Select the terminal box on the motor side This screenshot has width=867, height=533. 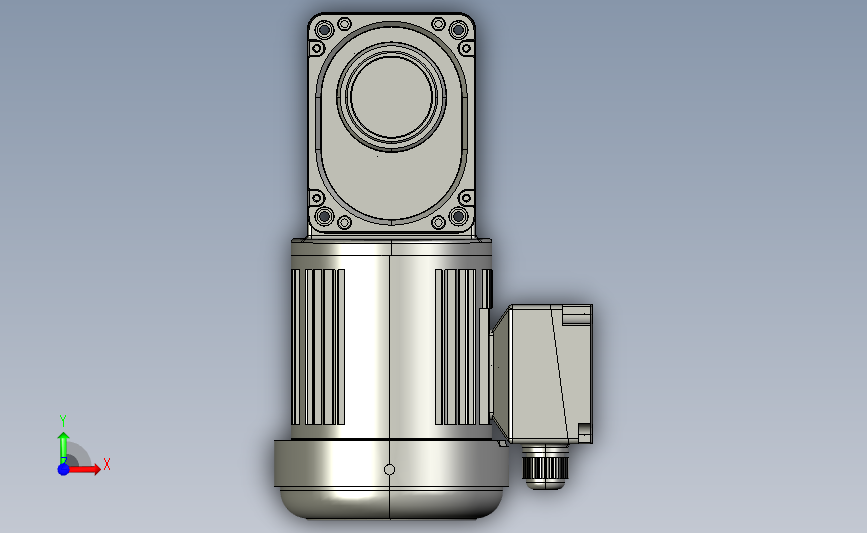tap(542, 374)
